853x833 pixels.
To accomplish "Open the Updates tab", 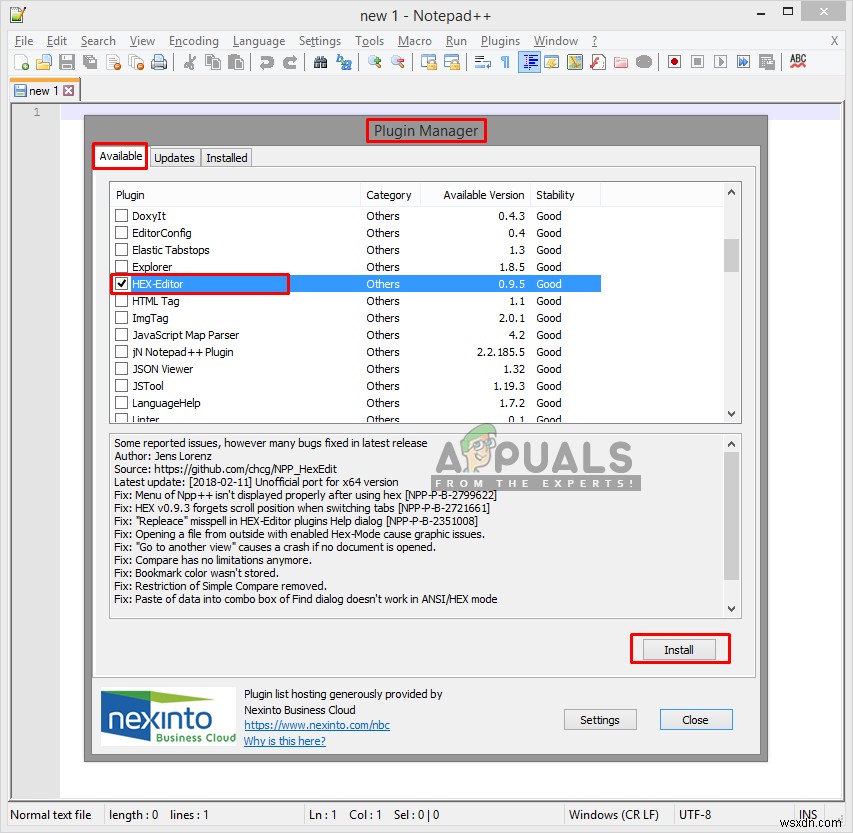I will pyautogui.click(x=174, y=157).
